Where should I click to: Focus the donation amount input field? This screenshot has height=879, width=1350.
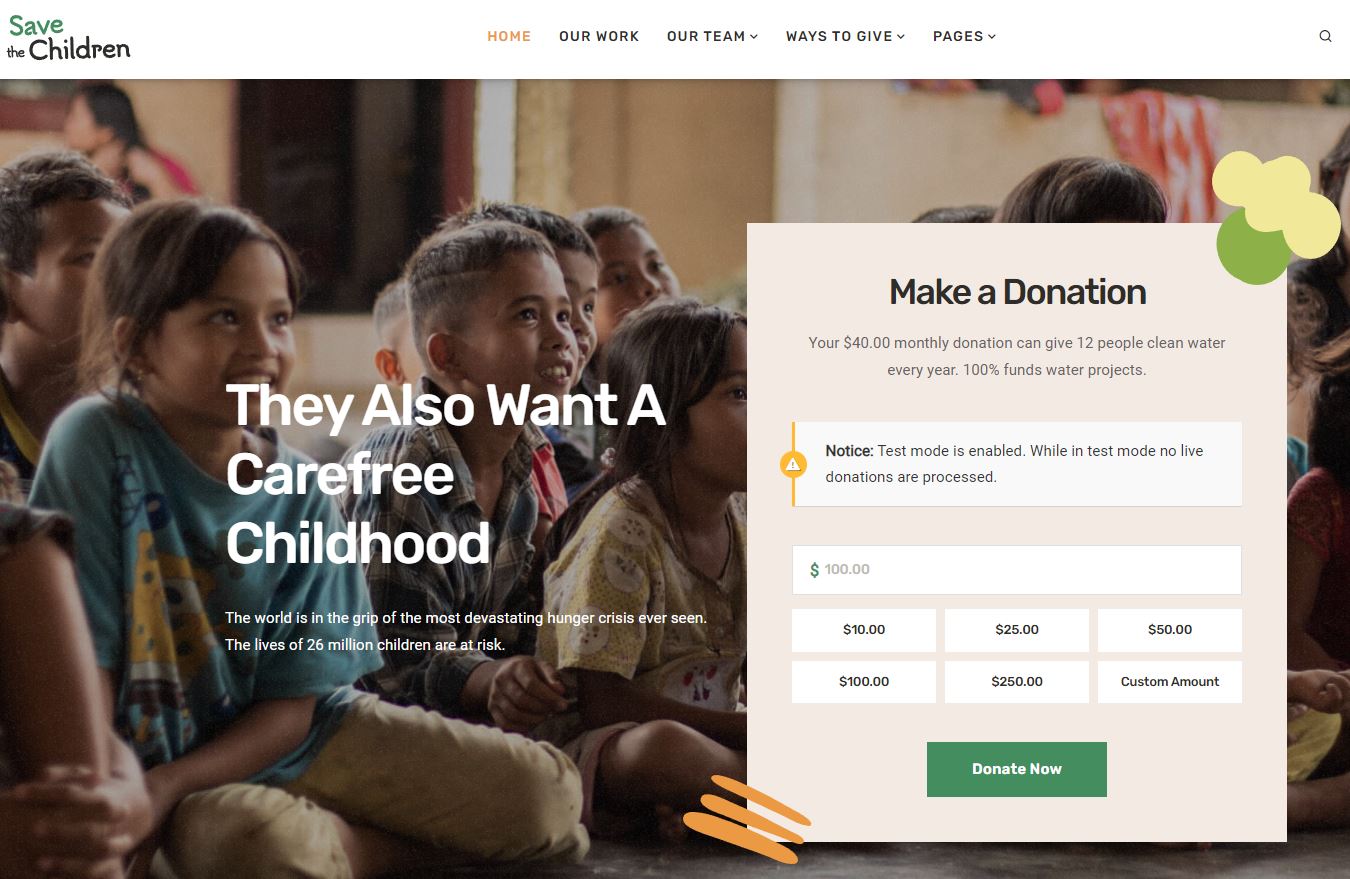1017,570
